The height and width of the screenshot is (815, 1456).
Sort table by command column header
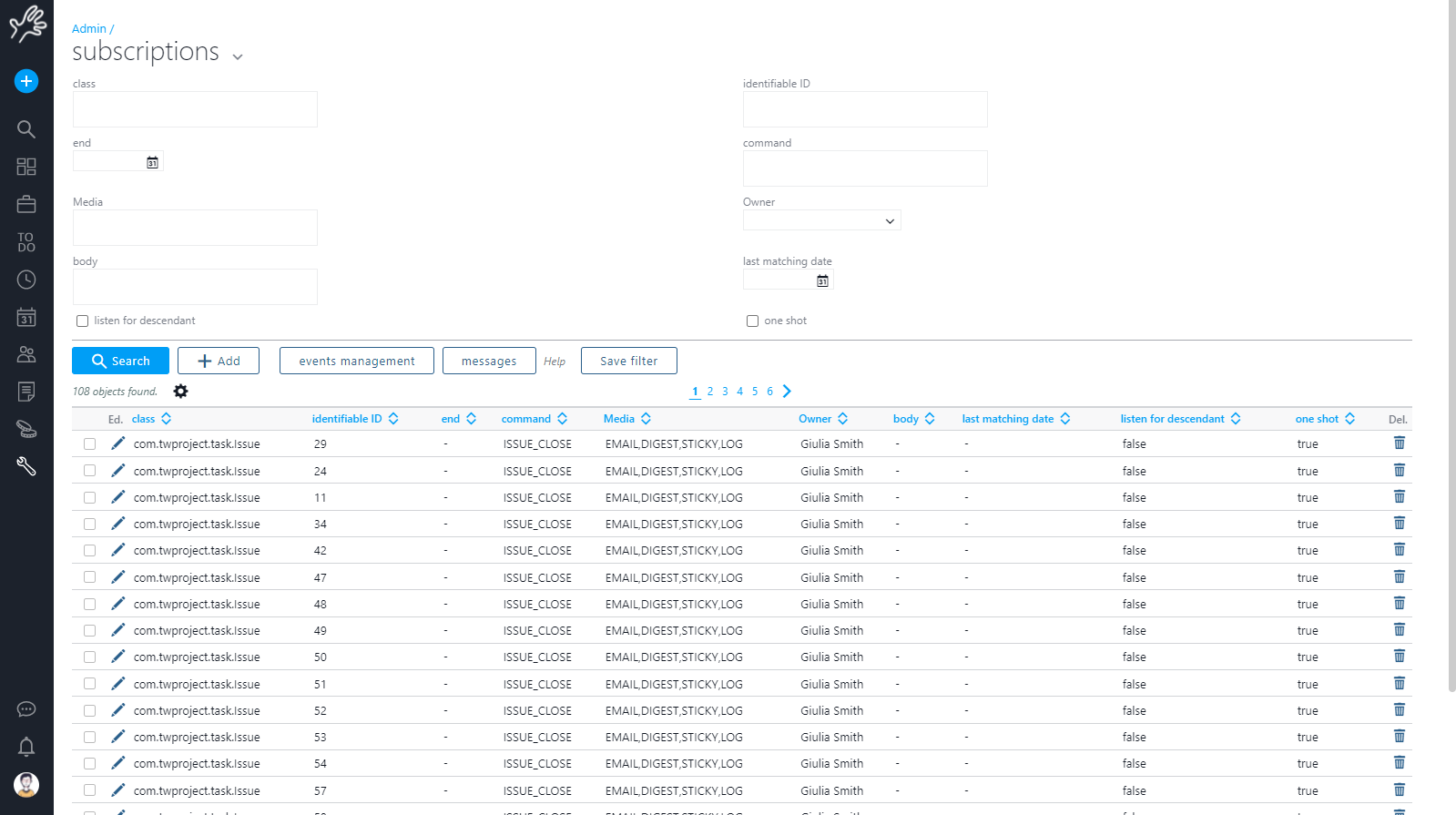526,419
